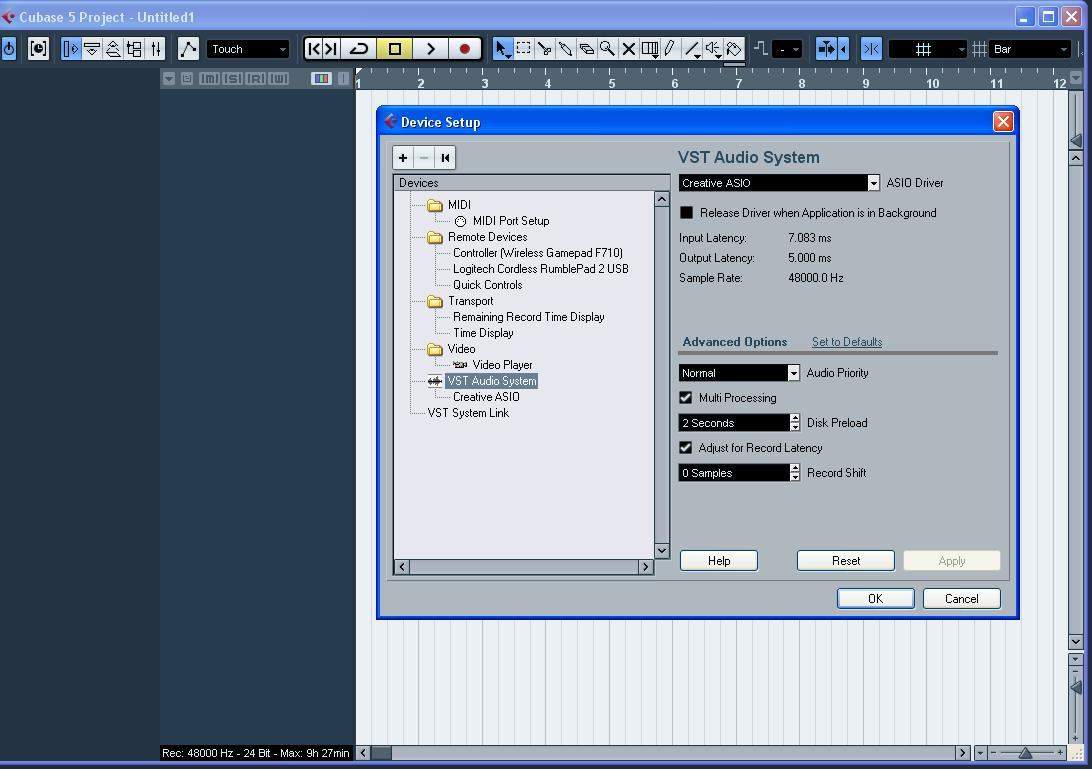
Task: Click the Set to Defaults link
Action: point(846,342)
